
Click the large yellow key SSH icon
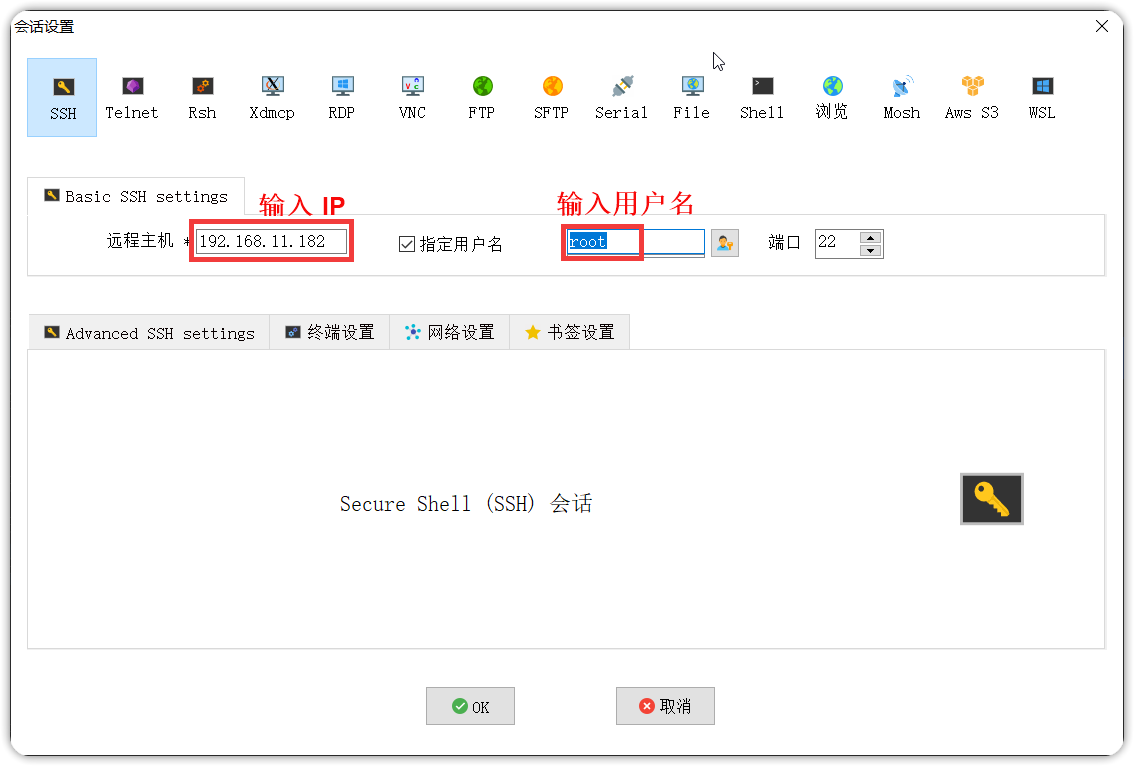(x=992, y=499)
